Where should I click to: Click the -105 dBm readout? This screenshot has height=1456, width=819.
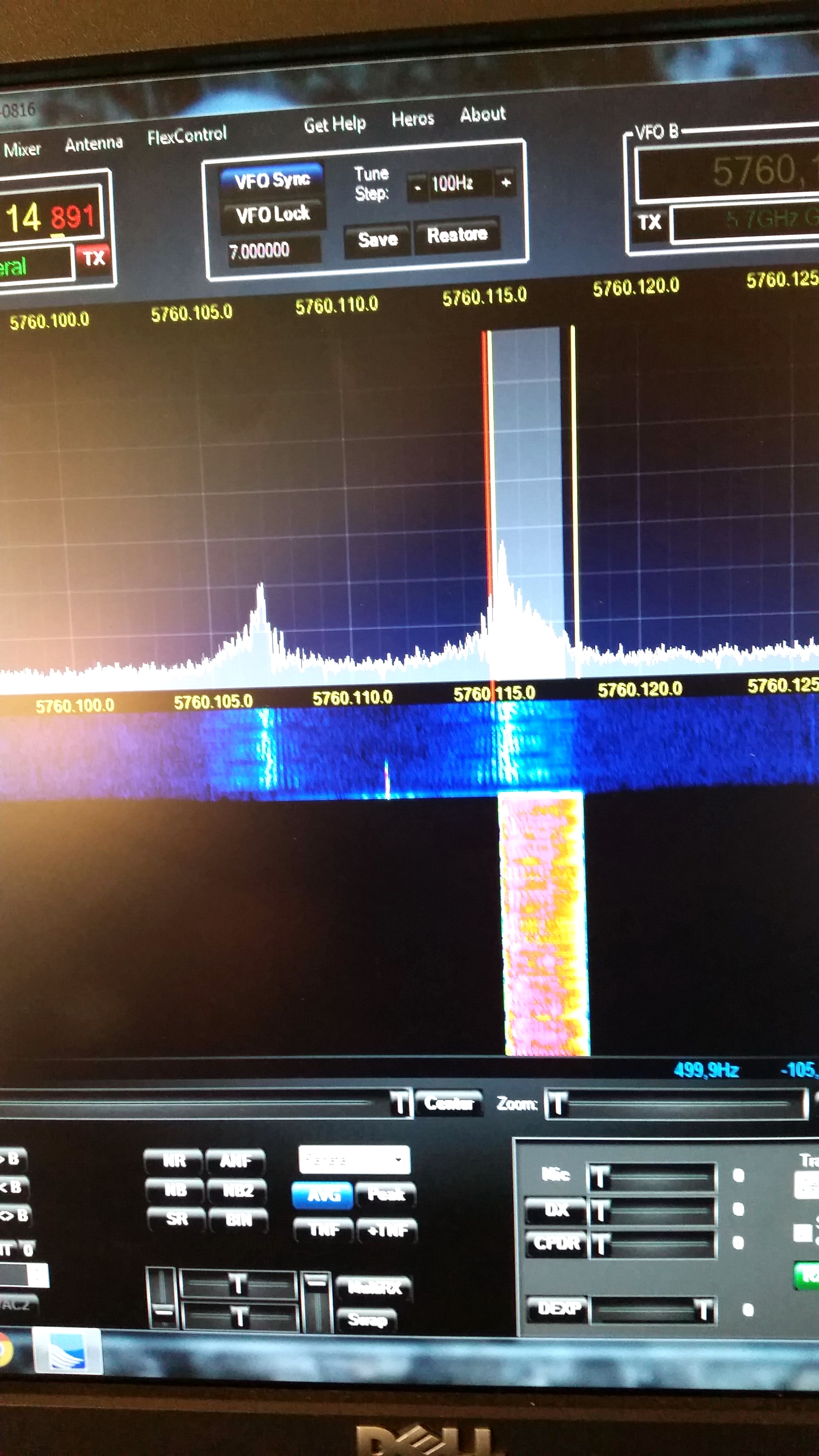[800, 1069]
